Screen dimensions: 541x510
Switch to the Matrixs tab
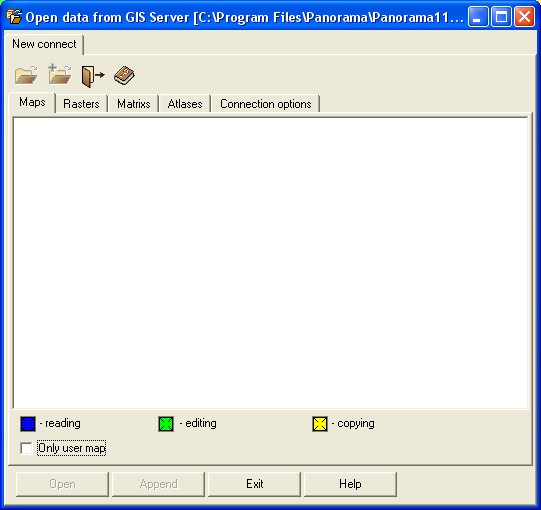134,104
